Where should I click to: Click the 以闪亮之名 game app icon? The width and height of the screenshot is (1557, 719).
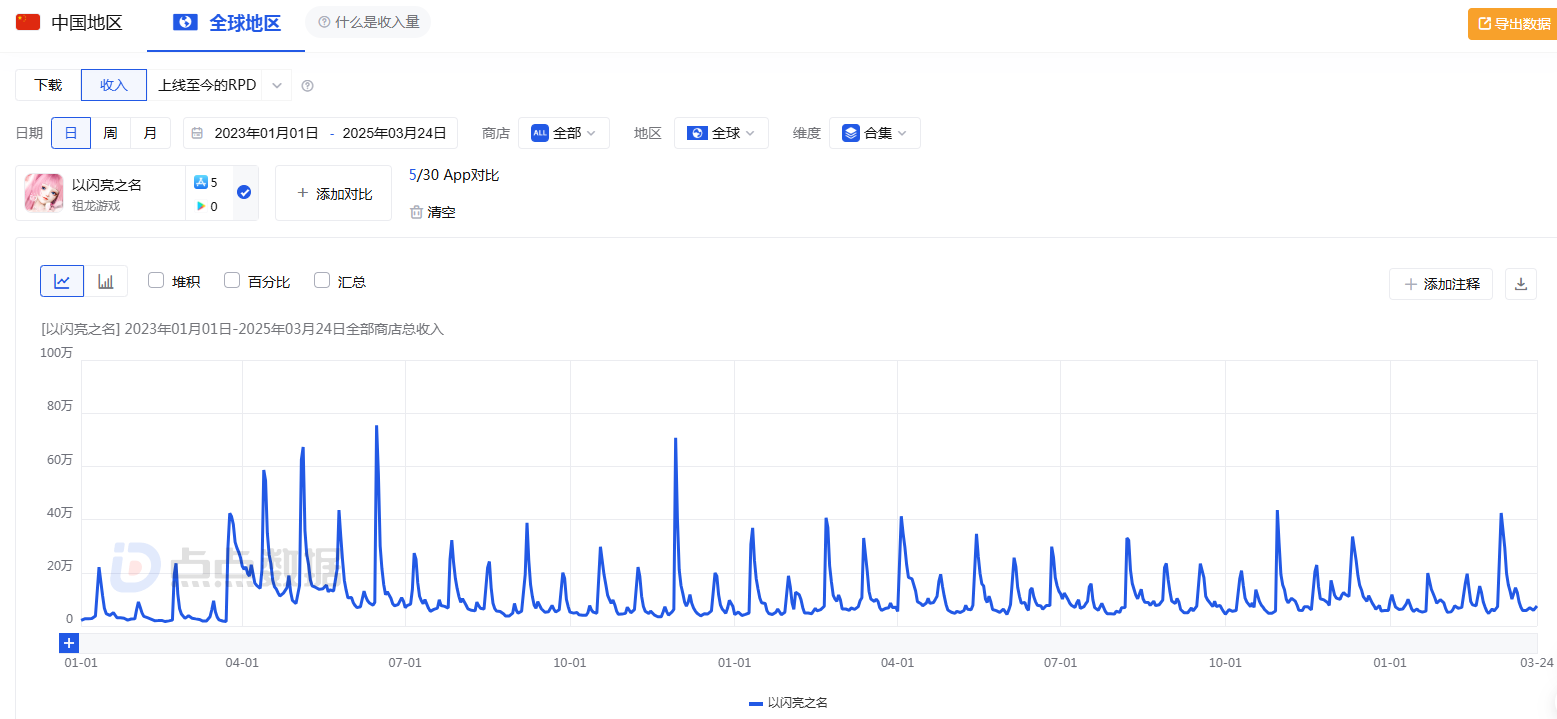pyautogui.click(x=44, y=193)
